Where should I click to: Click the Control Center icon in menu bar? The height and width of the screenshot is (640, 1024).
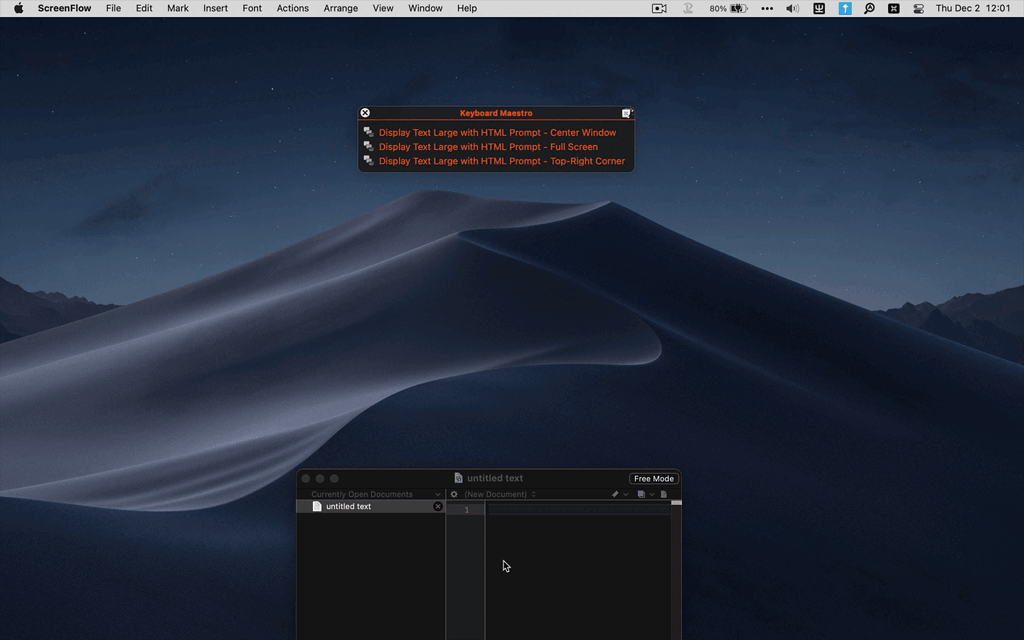[x=918, y=8]
